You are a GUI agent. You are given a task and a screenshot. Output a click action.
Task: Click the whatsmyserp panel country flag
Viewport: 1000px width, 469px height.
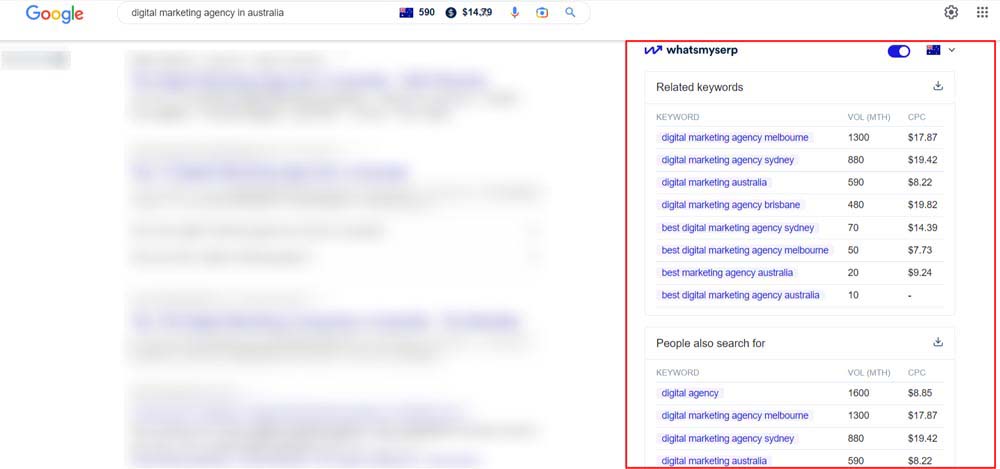pyautogui.click(x=933, y=50)
